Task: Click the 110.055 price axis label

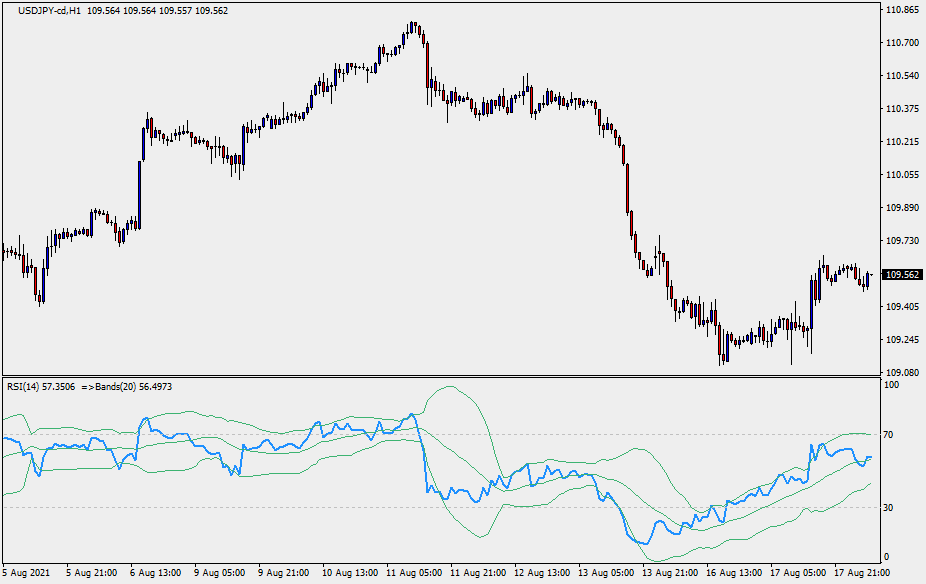Action: [903, 175]
